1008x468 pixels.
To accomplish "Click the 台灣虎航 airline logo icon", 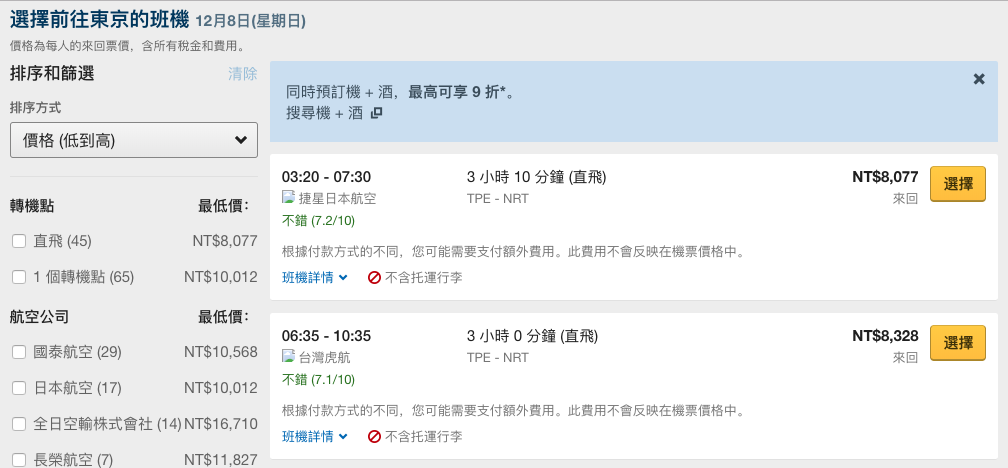I will coord(289,356).
